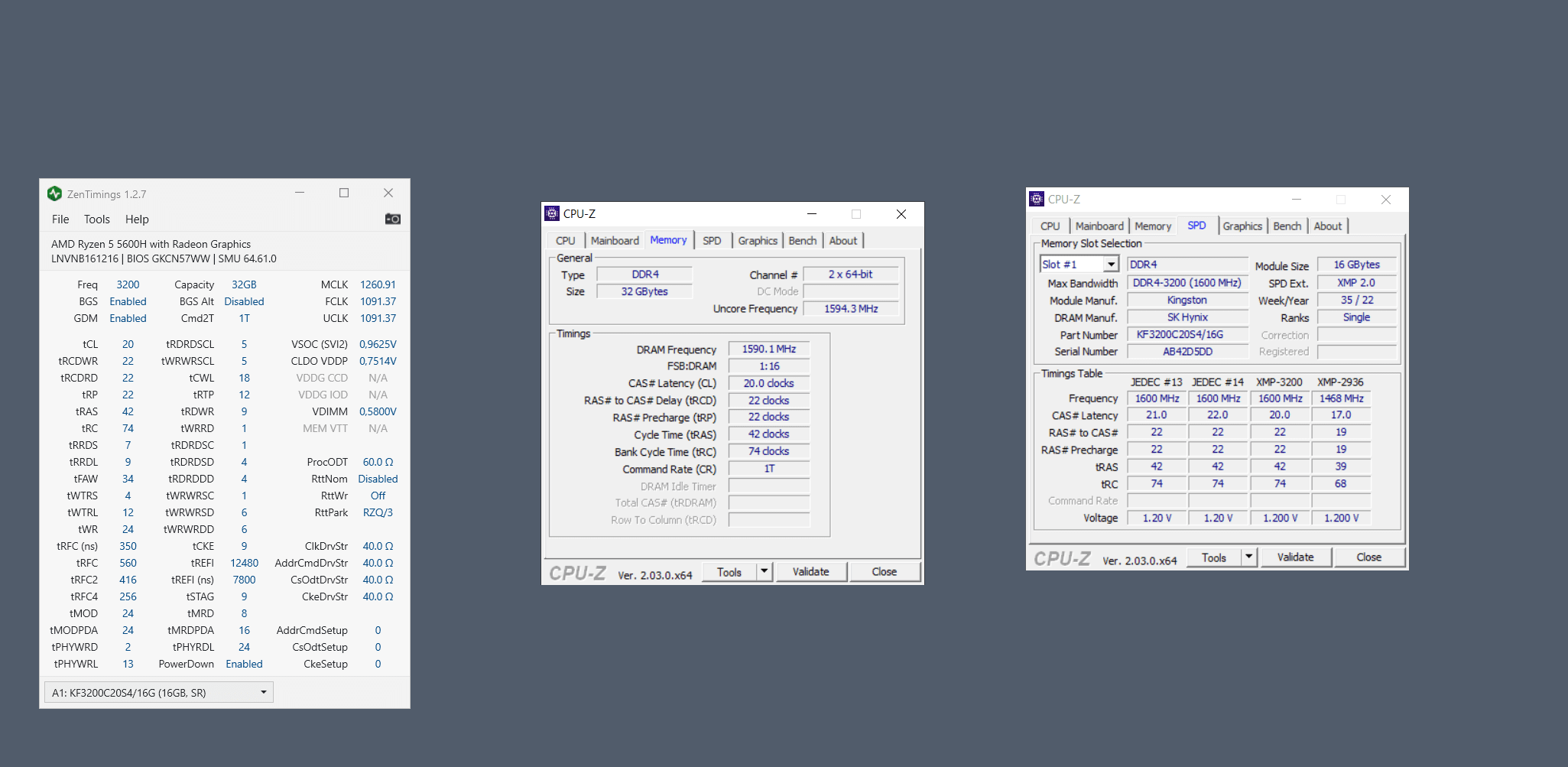Switch to SPD tab in middle CPU-Z window
This screenshot has width=1568, height=767.
click(x=712, y=240)
